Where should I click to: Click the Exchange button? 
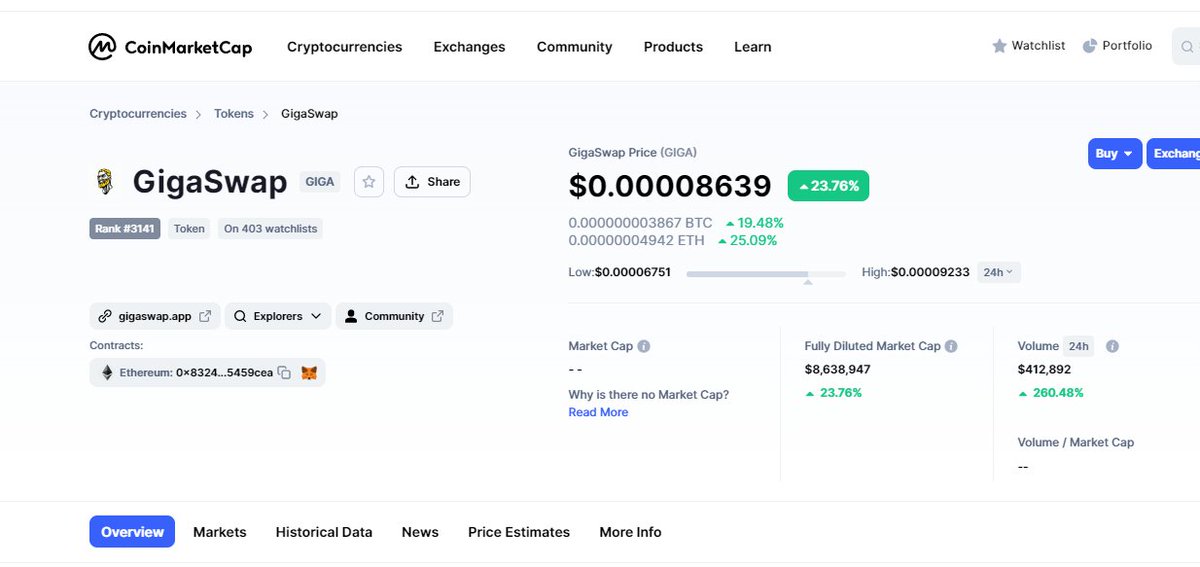pyautogui.click(x=1173, y=153)
